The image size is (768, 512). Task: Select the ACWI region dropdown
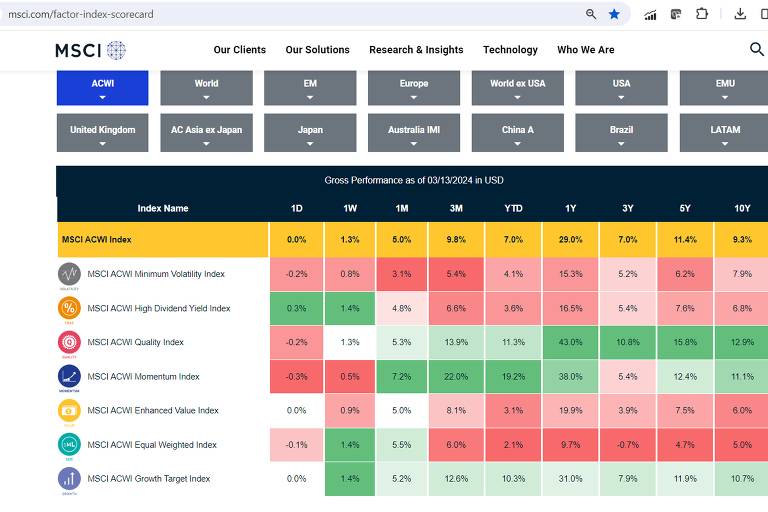click(x=102, y=88)
